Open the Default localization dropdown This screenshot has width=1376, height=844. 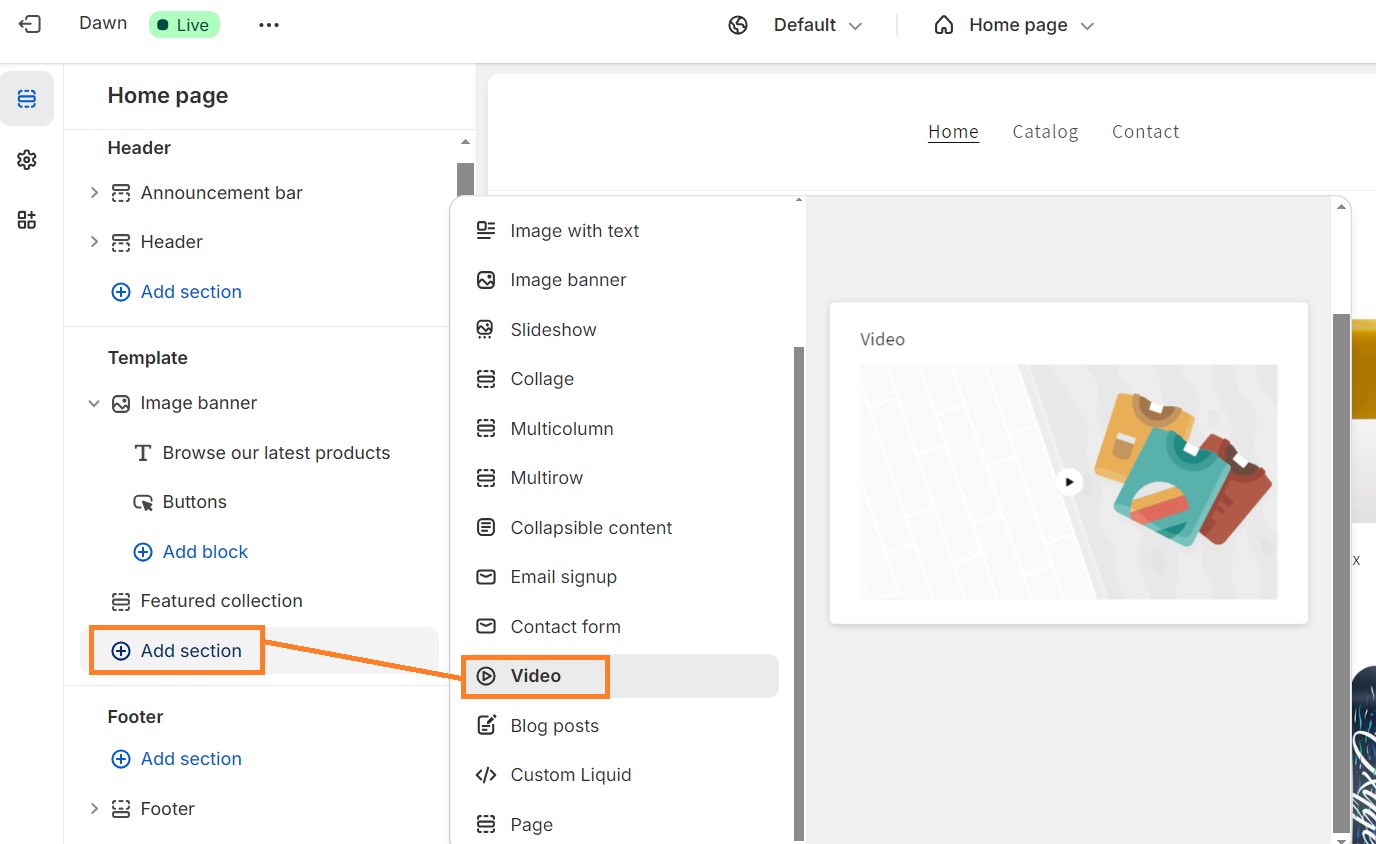pyautogui.click(x=817, y=24)
